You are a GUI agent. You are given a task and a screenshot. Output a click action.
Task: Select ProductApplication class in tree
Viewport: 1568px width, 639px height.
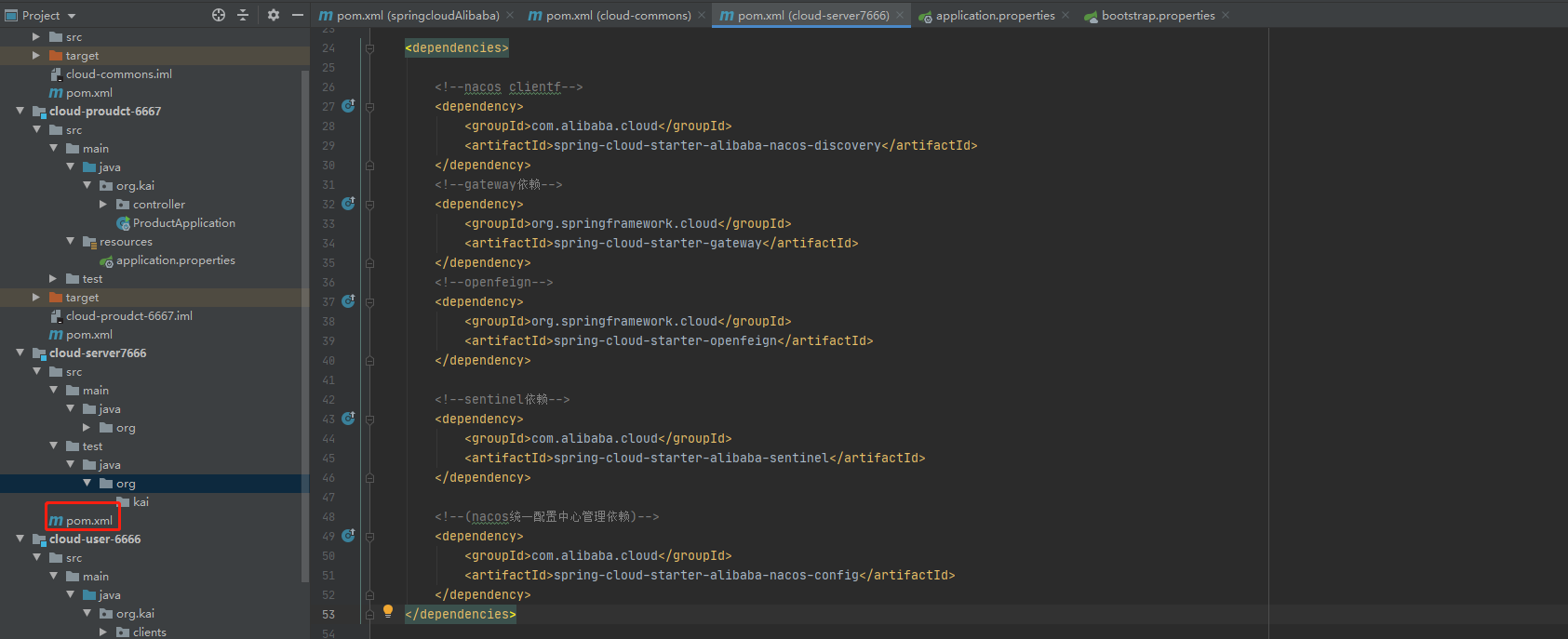coord(184,223)
